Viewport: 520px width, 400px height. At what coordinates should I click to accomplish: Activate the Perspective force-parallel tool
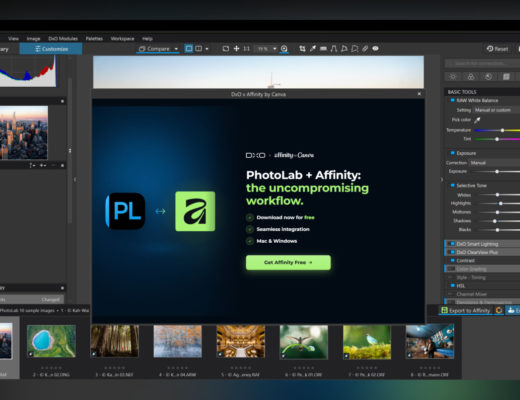point(334,49)
